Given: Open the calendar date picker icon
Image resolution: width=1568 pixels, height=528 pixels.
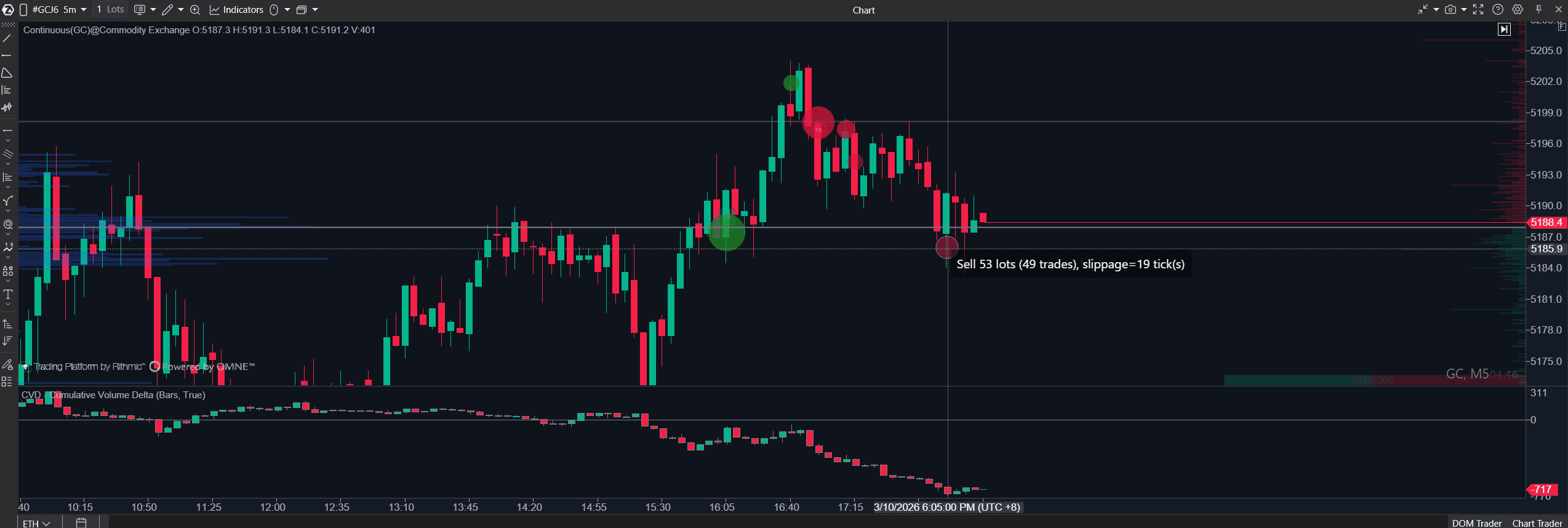Looking at the screenshot, I should click(x=81, y=523).
